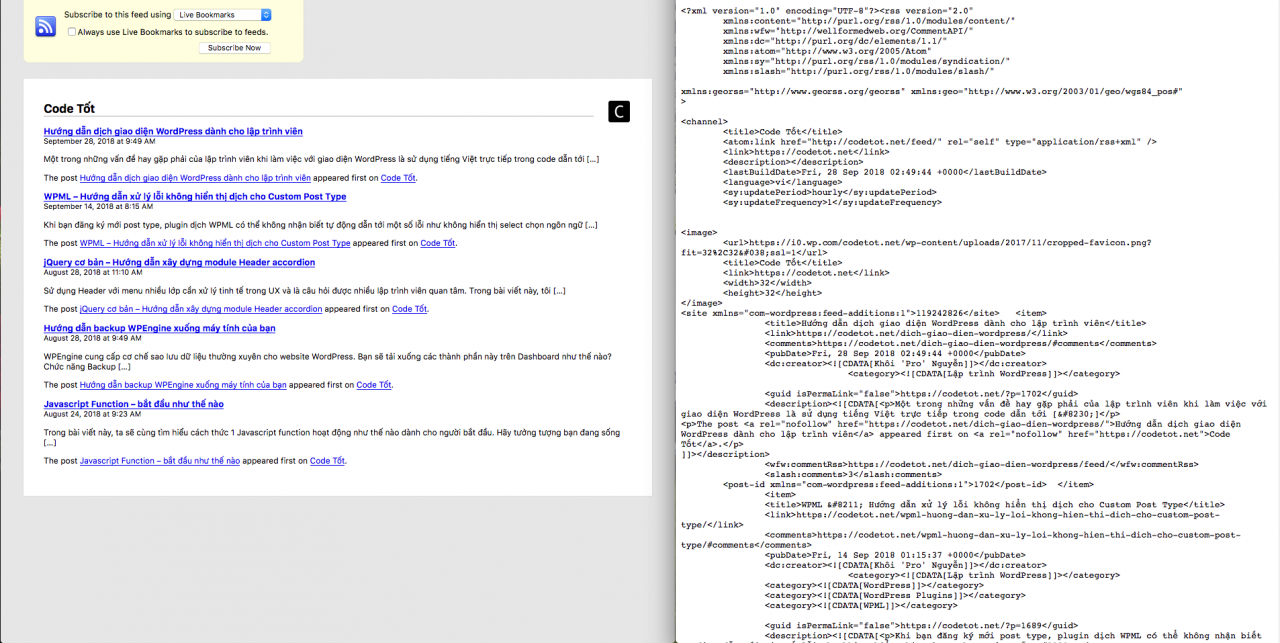This screenshot has height=643, width=1280.
Task: Click the '<wfw:commentRss>' line in XML source
Action: point(982,464)
